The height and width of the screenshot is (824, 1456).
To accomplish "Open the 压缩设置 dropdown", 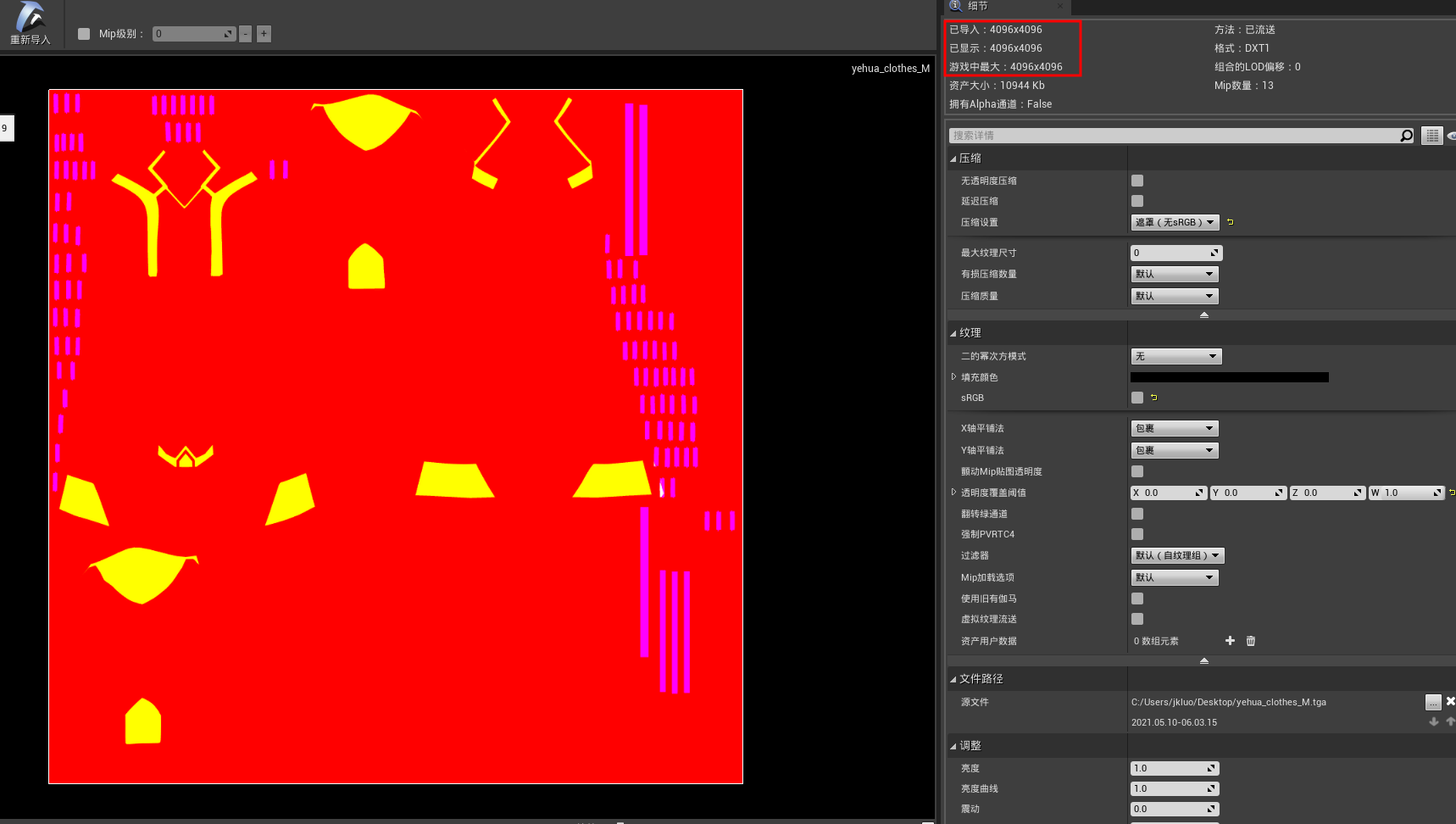I will tap(1175, 222).
